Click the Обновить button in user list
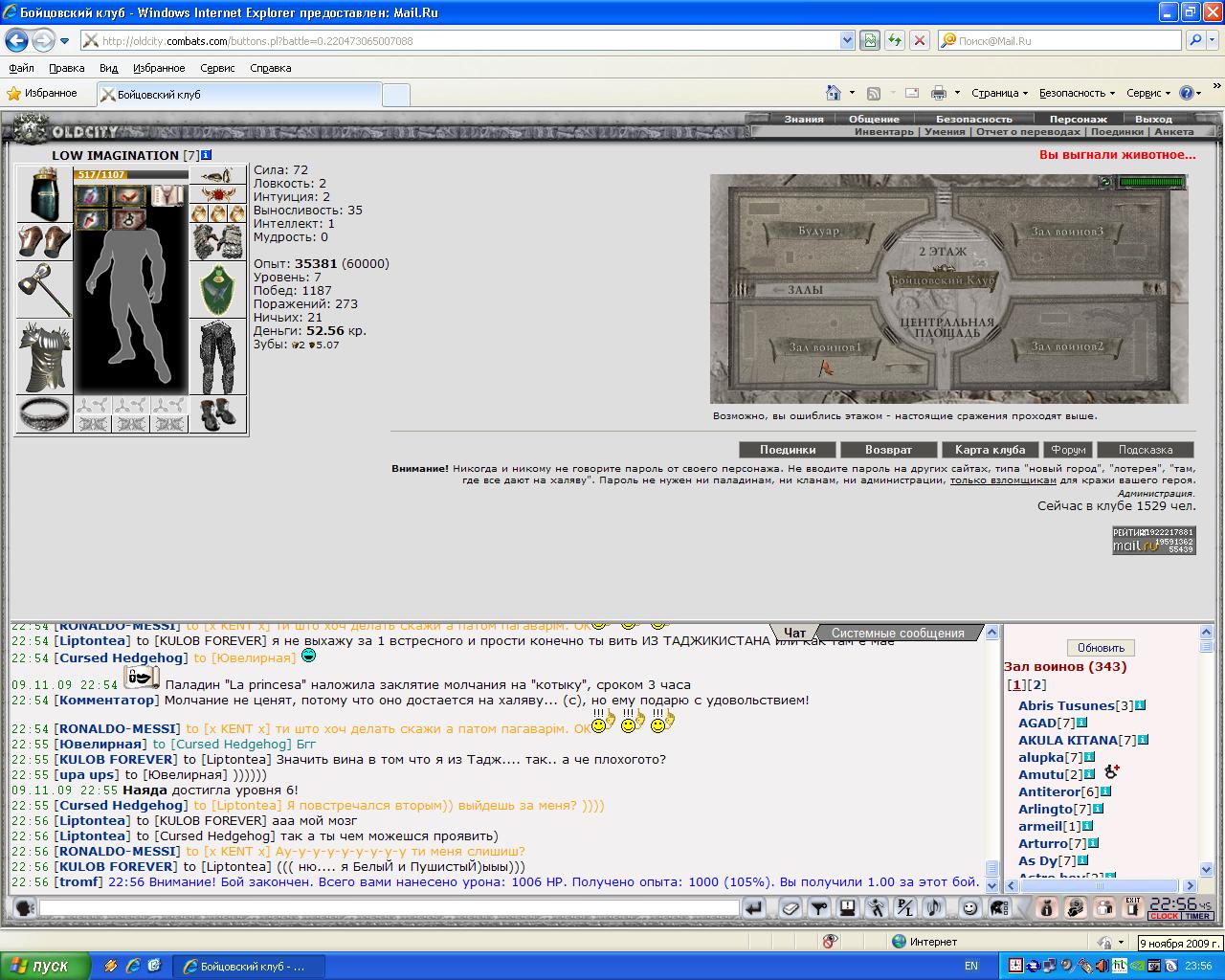Image resolution: width=1225 pixels, height=980 pixels. [x=1101, y=648]
